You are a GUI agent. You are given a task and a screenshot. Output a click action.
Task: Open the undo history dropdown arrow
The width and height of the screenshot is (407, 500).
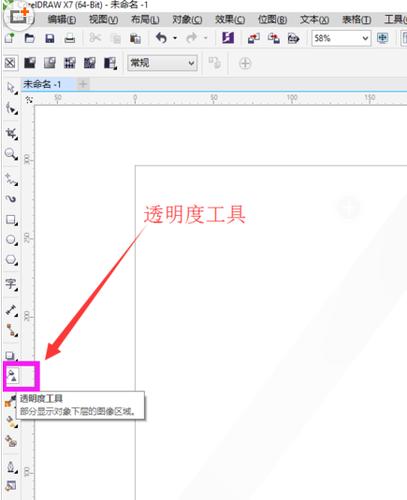(x=175, y=38)
